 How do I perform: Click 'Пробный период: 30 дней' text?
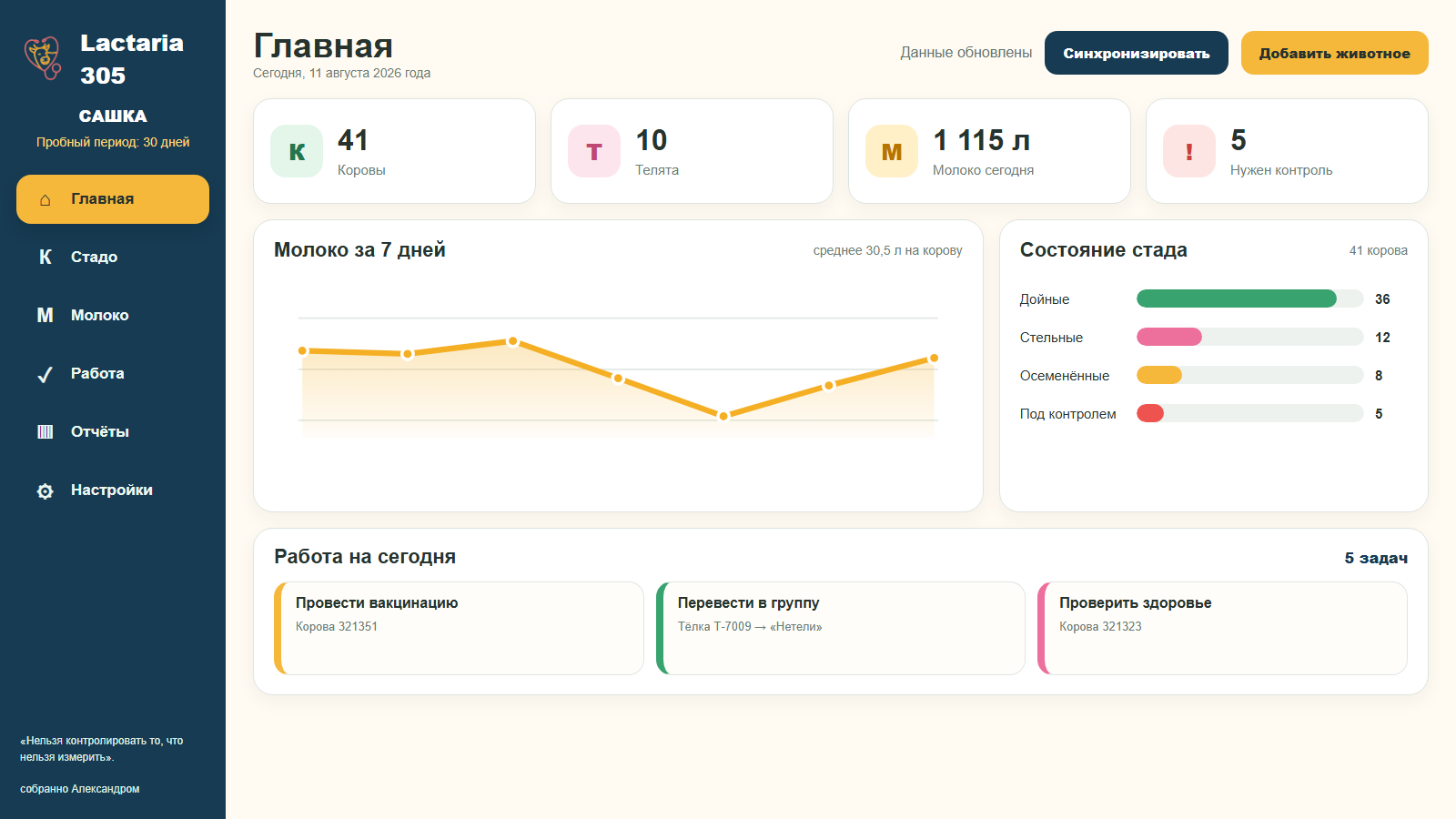click(113, 142)
